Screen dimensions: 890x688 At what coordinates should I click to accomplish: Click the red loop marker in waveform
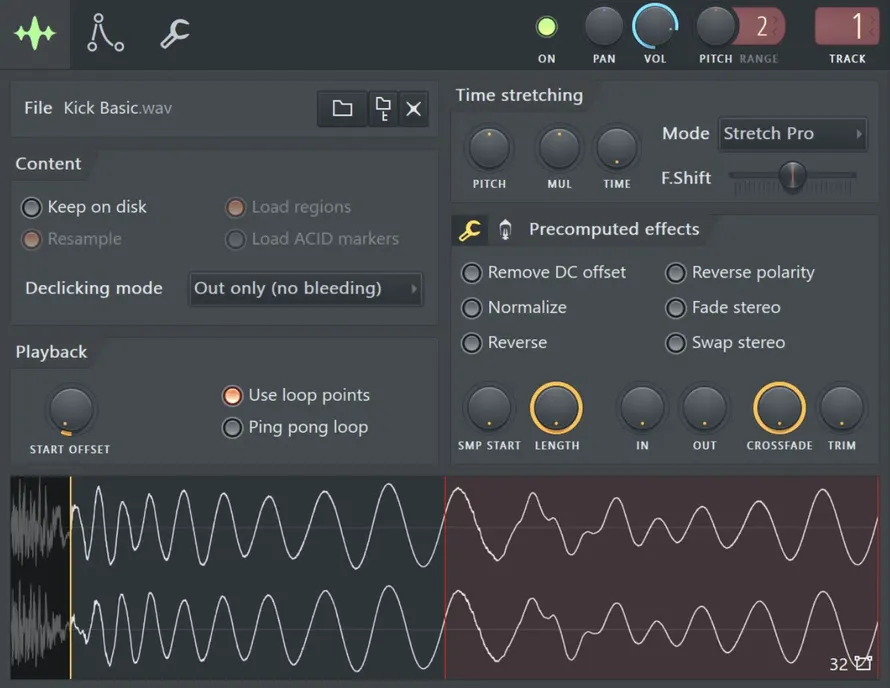point(445,577)
